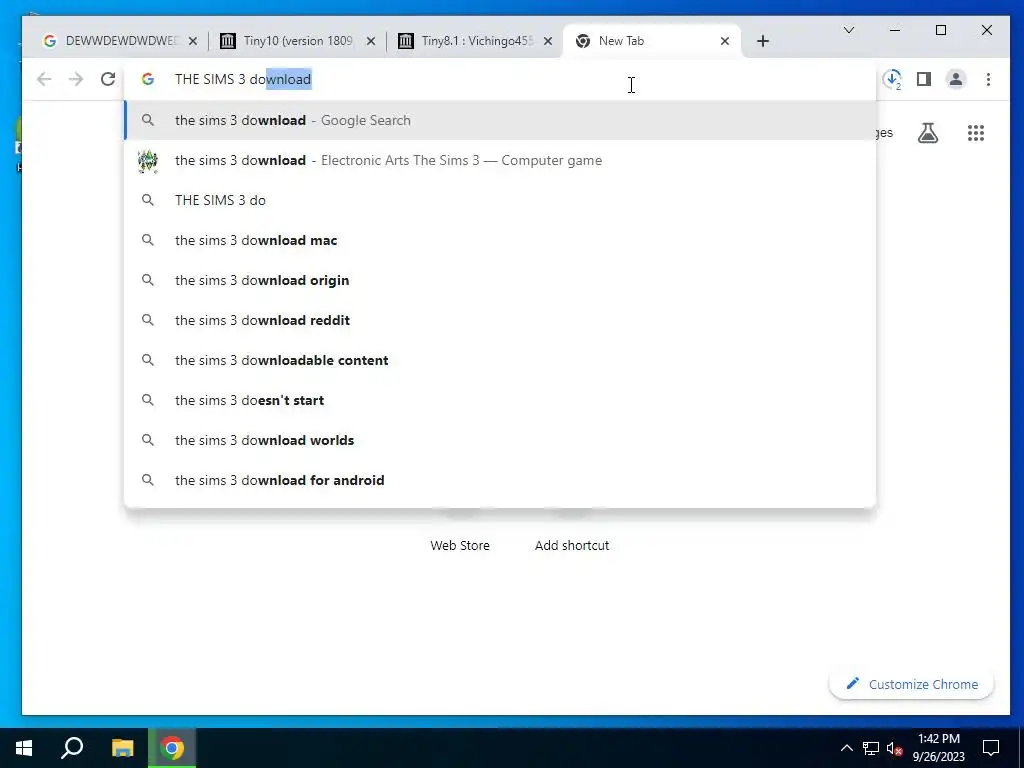Open the Windows Start menu
1024x768 pixels.
[x=24, y=748]
